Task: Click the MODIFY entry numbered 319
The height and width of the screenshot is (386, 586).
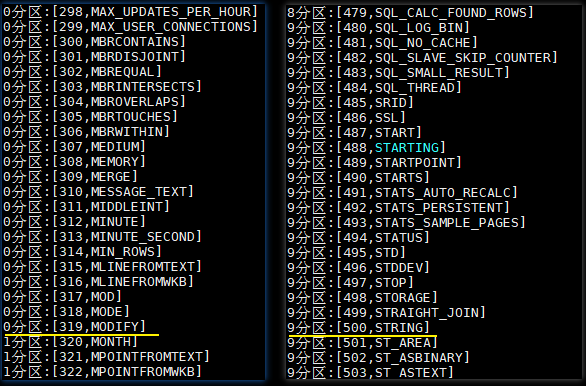Action: (x=74, y=327)
